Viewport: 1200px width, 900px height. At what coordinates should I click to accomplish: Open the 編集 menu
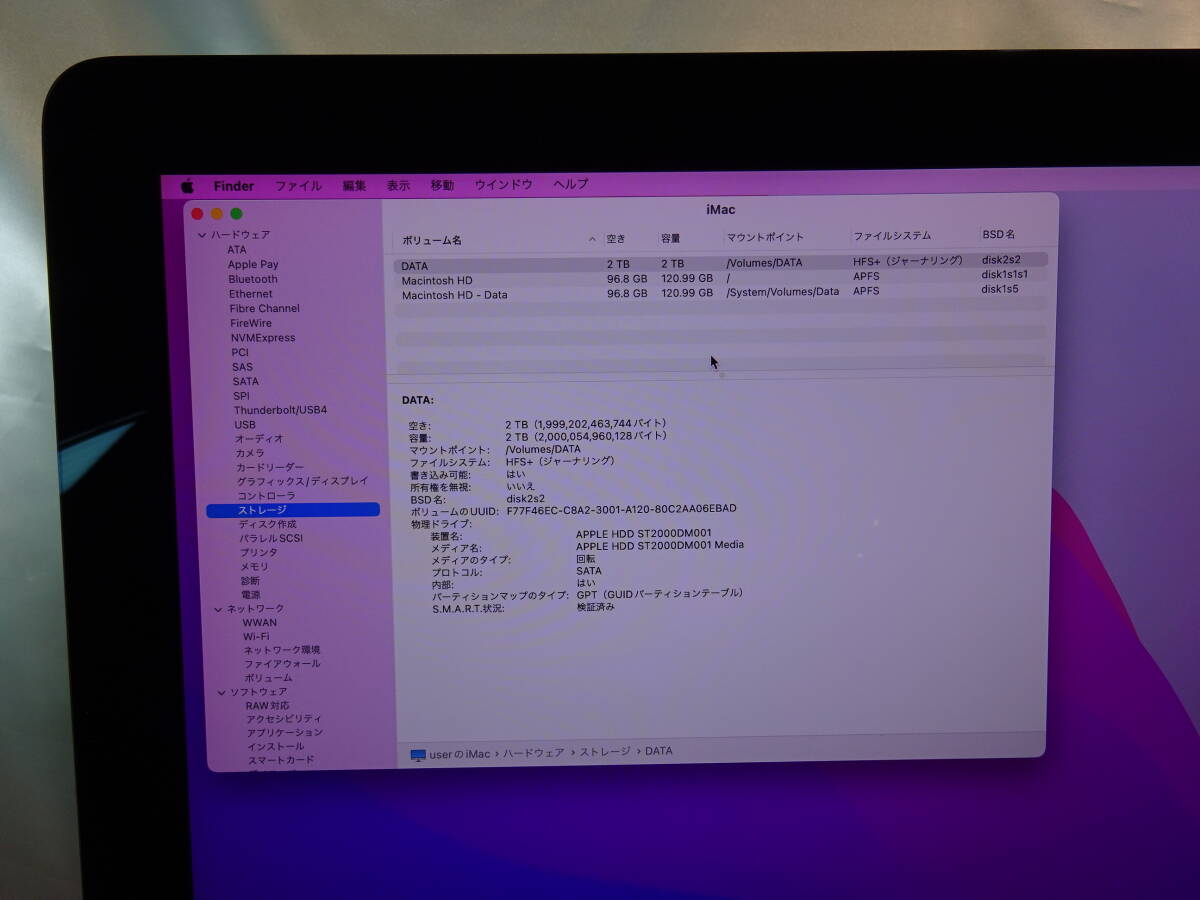click(x=354, y=186)
